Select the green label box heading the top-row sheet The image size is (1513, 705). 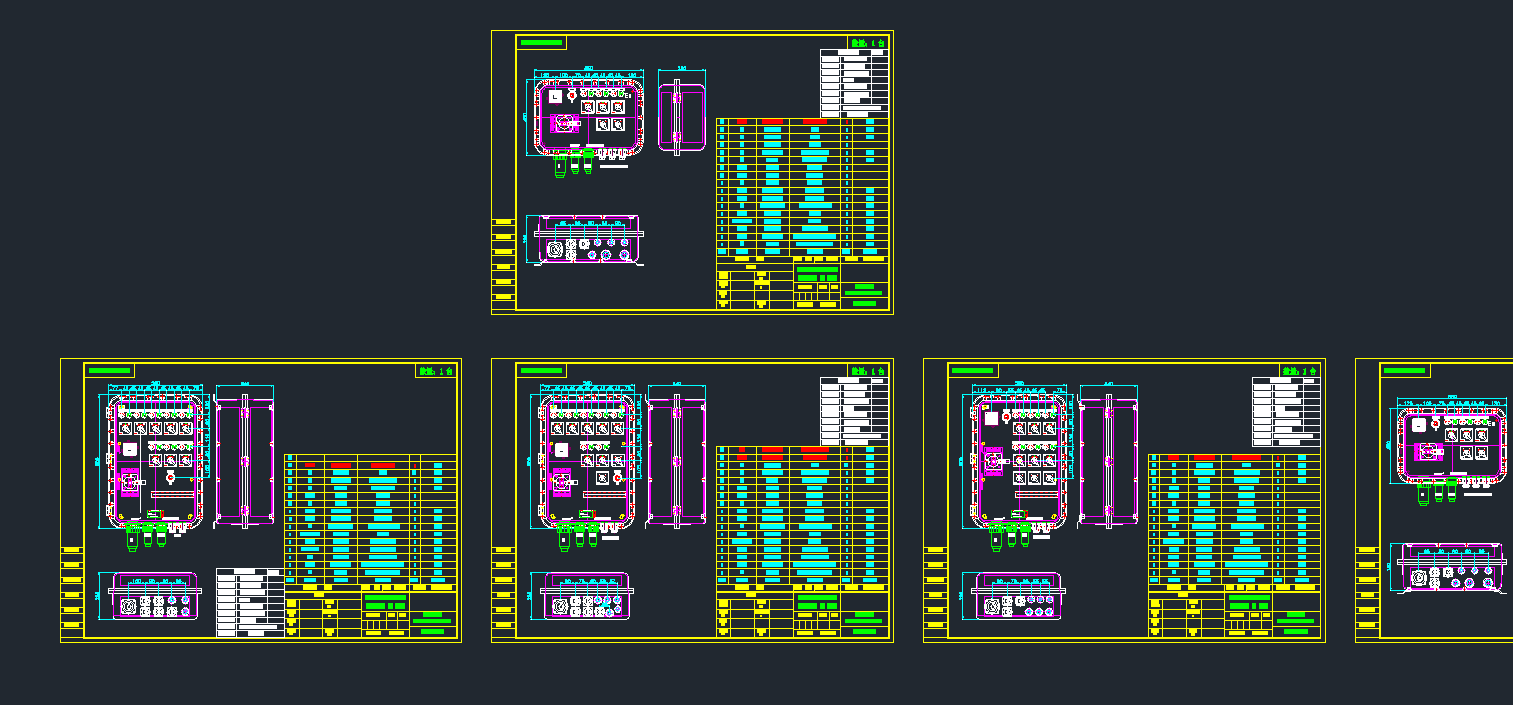(541, 42)
